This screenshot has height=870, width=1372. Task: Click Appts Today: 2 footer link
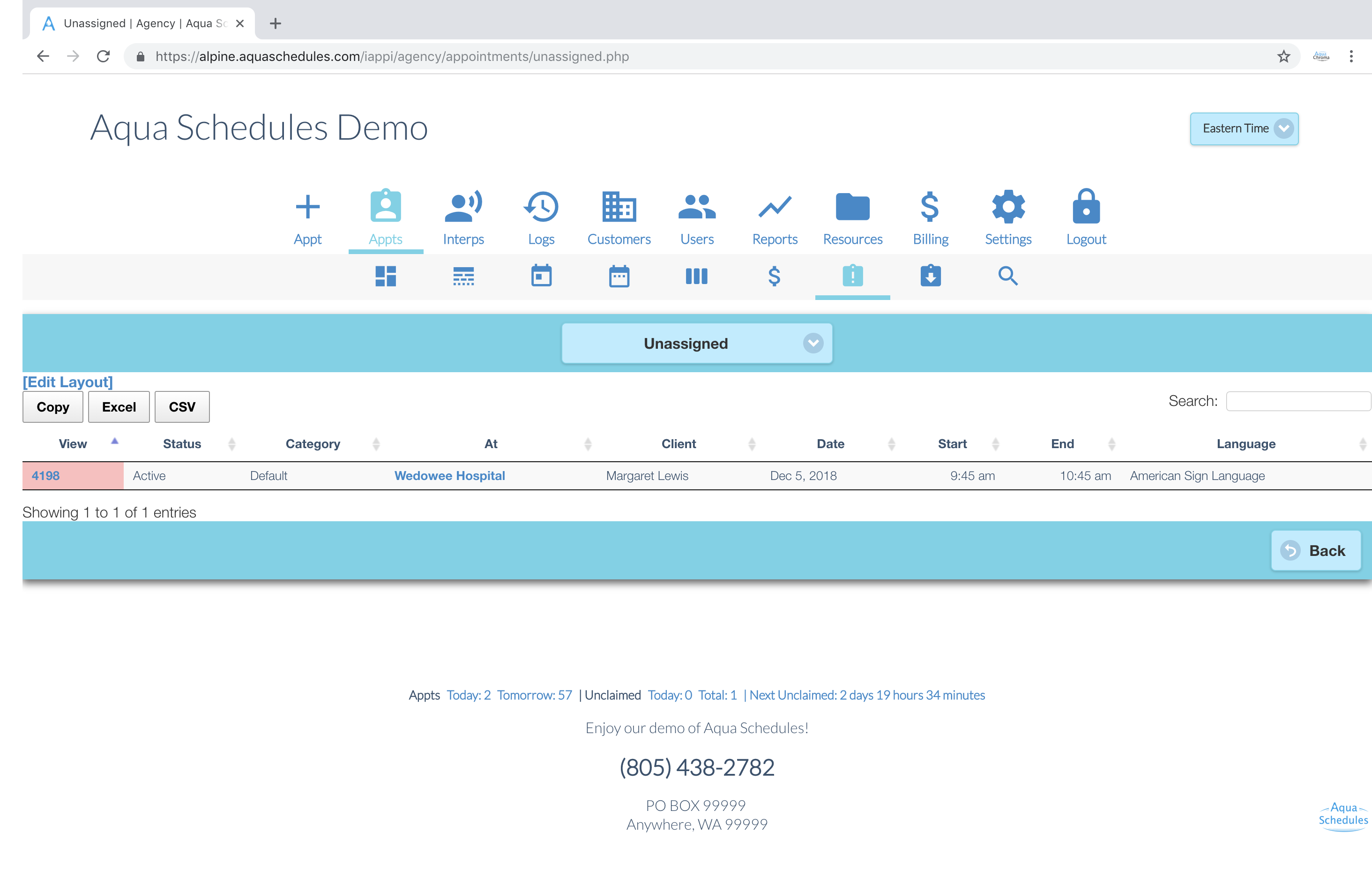click(469, 696)
